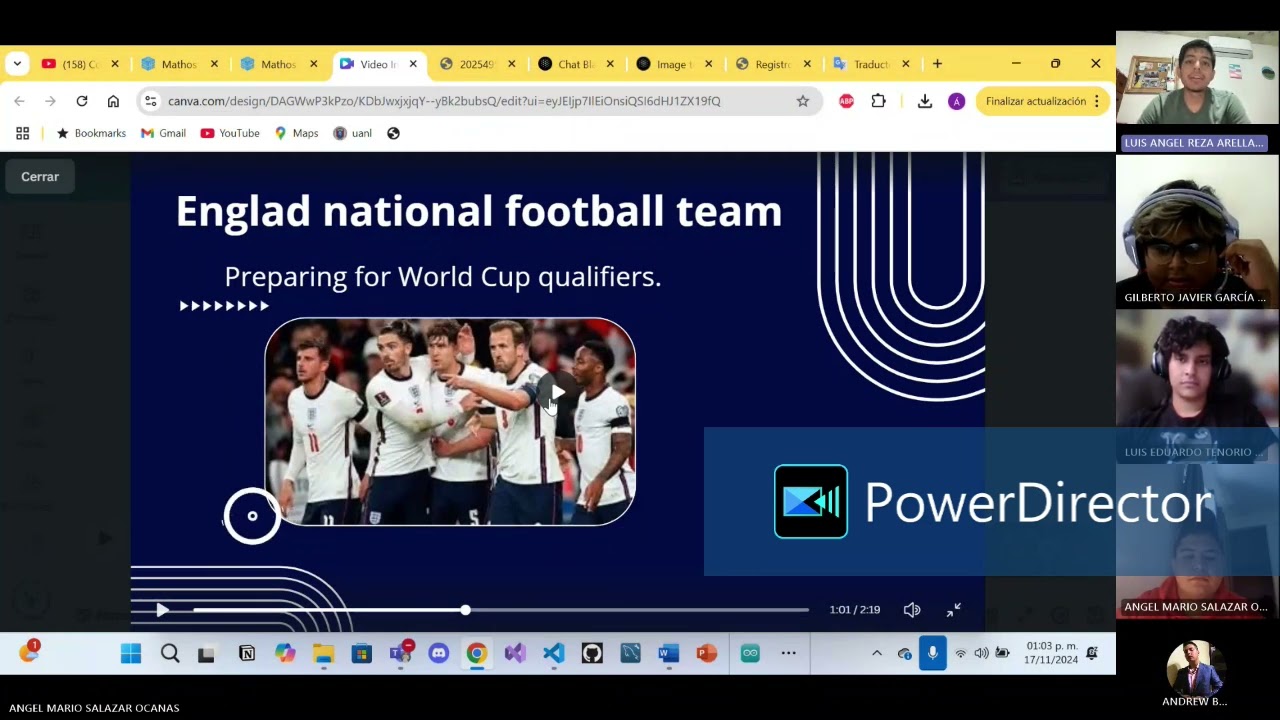Expand hidden system tray icons
The width and height of the screenshot is (1280, 720).
click(877, 654)
